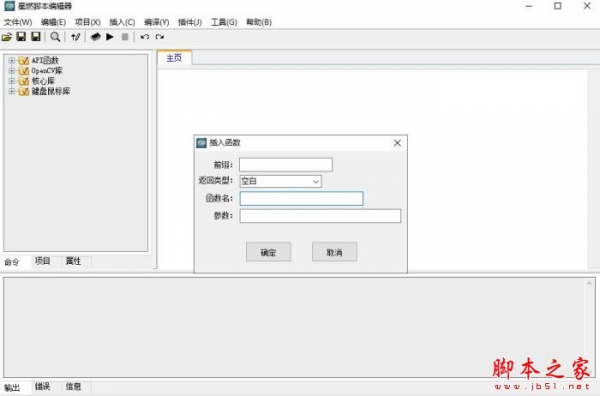
Task: Switch to the 属性 panel tab
Action: coord(73,261)
